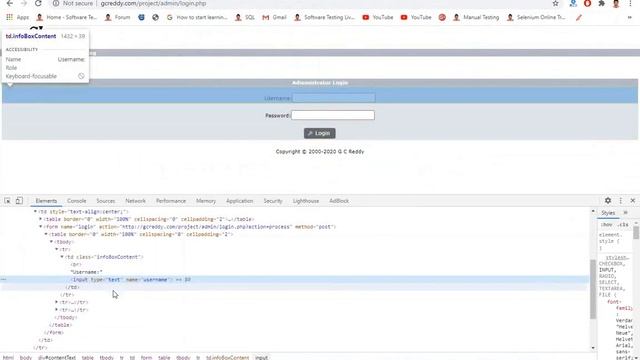Viewport: 640px width, 360px height.
Task: Select the Styles sidebar tab
Action: 608,213
